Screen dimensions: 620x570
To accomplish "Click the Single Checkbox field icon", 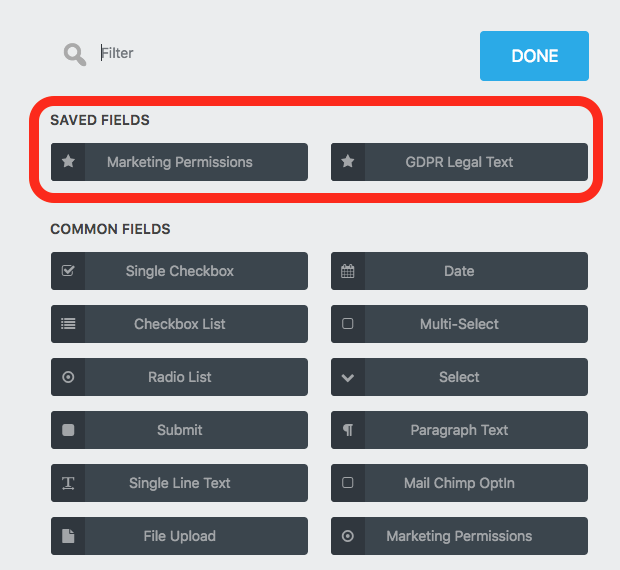I will click(68, 271).
